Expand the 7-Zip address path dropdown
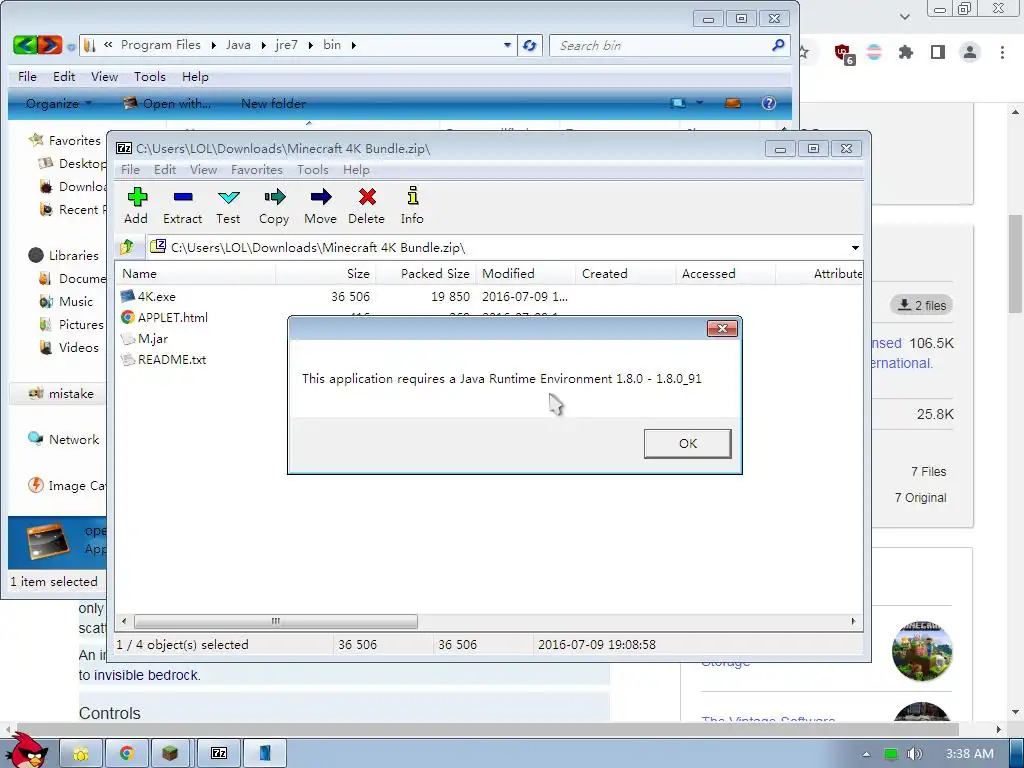1024x768 pixels. [x=855, y=248]
